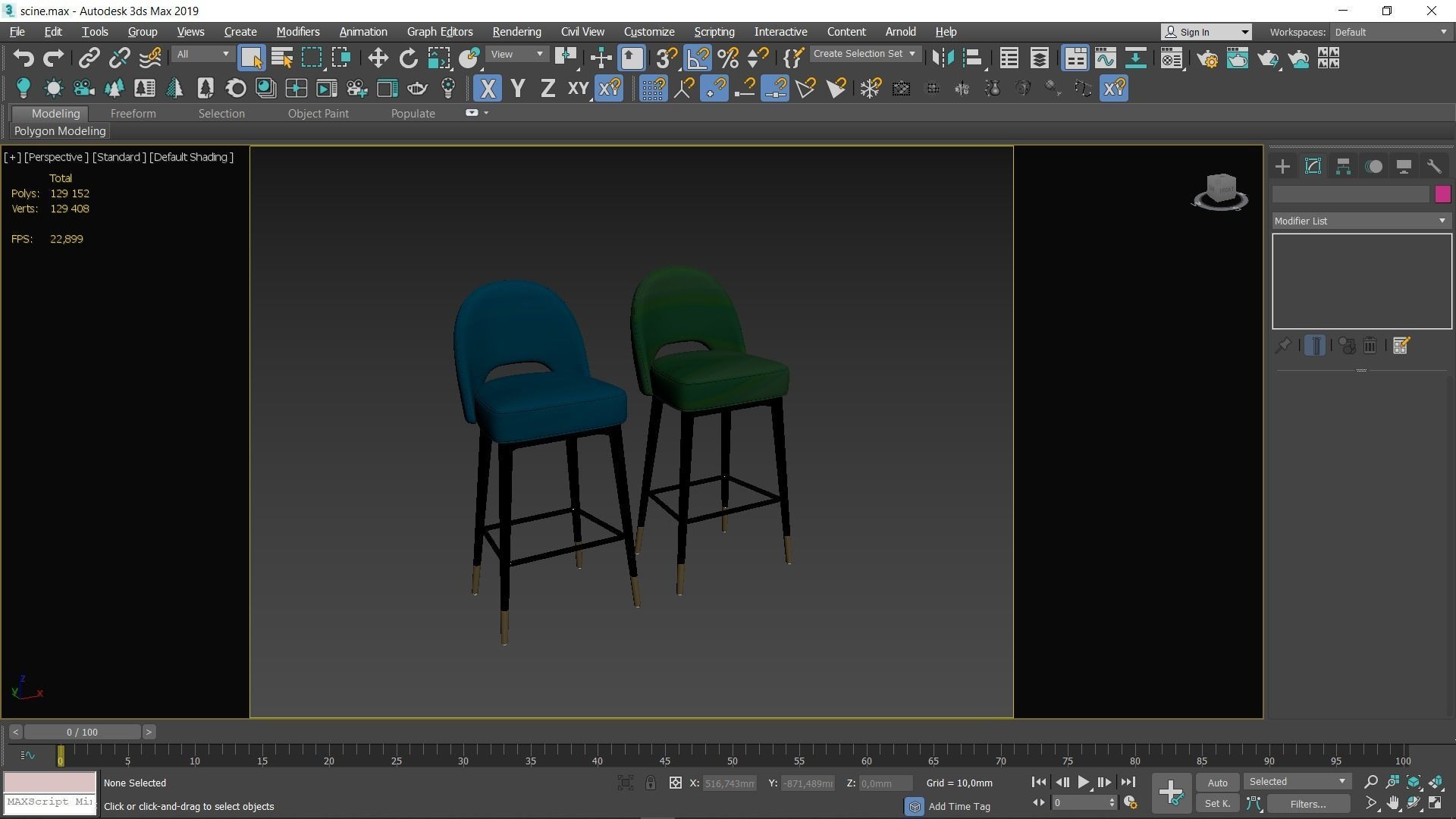Open the View reference coordinate dropdown
The image size is (1456, 819).
tap(517, 55)
